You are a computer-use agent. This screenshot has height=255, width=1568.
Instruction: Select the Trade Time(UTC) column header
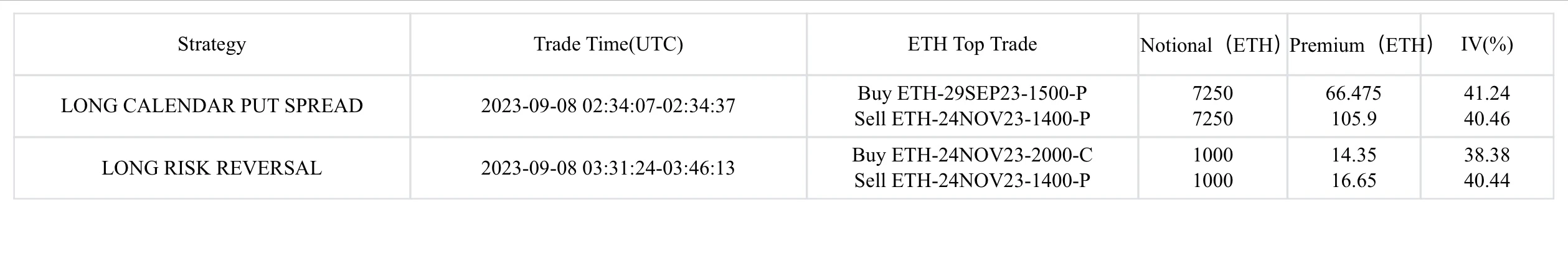pyautogui.click(x=608, y=44)
